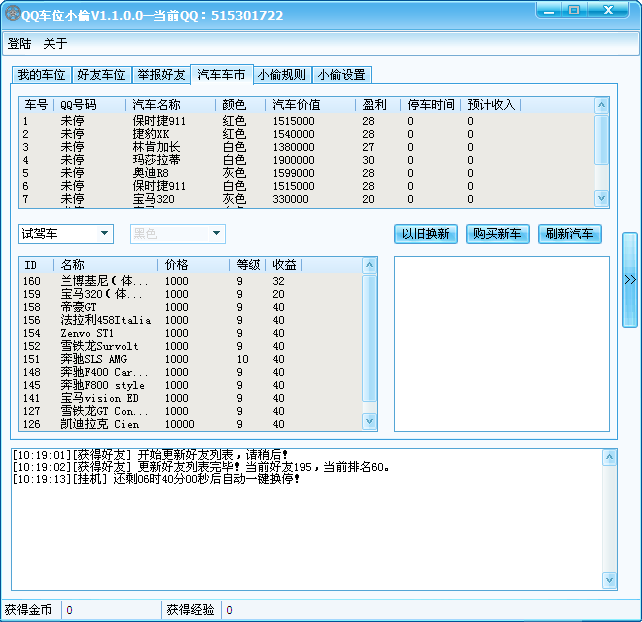Switch to the 举报好友 tab

point(161,75)
